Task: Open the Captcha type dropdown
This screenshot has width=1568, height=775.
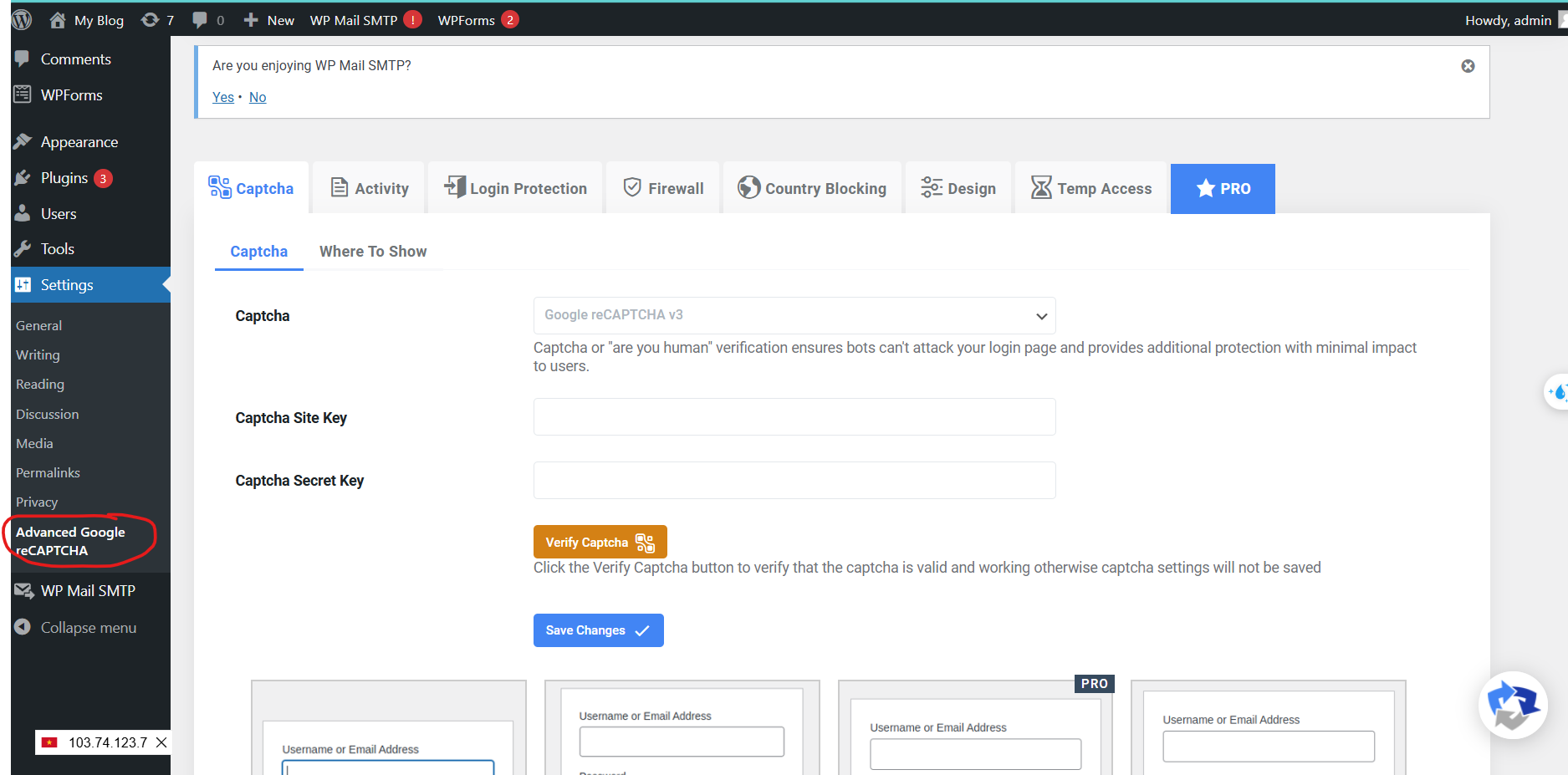Action: coord(794,315)
